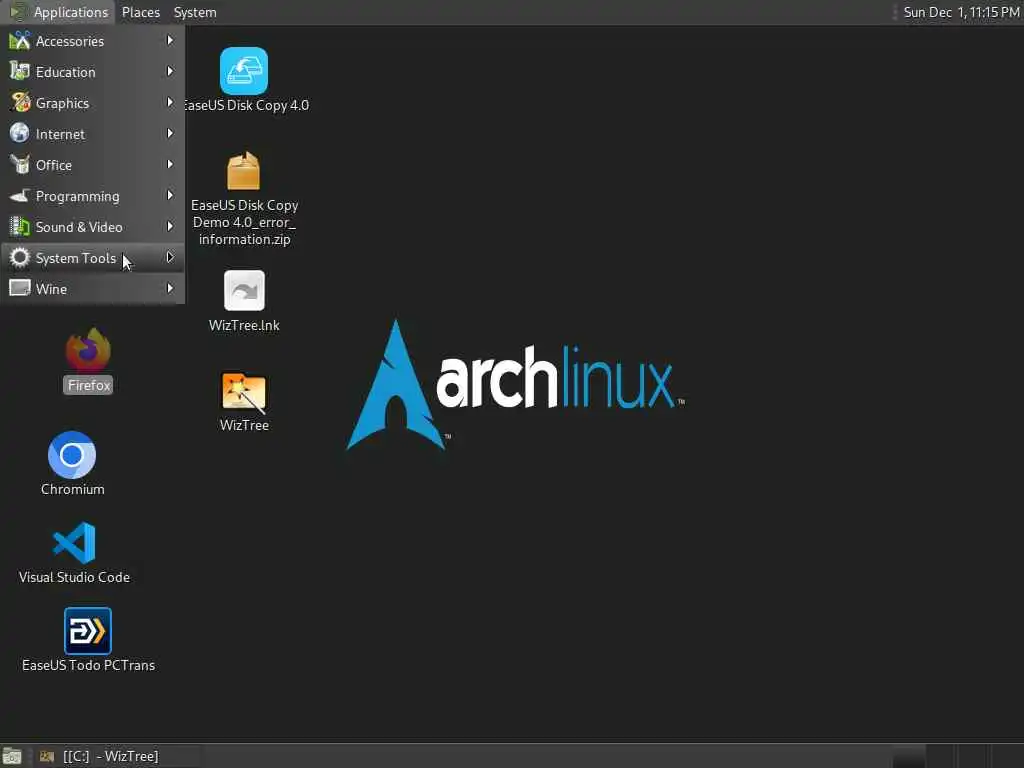Open Education submenu entry
Viewport: 1024px width, 768px height.
(93, 72)
